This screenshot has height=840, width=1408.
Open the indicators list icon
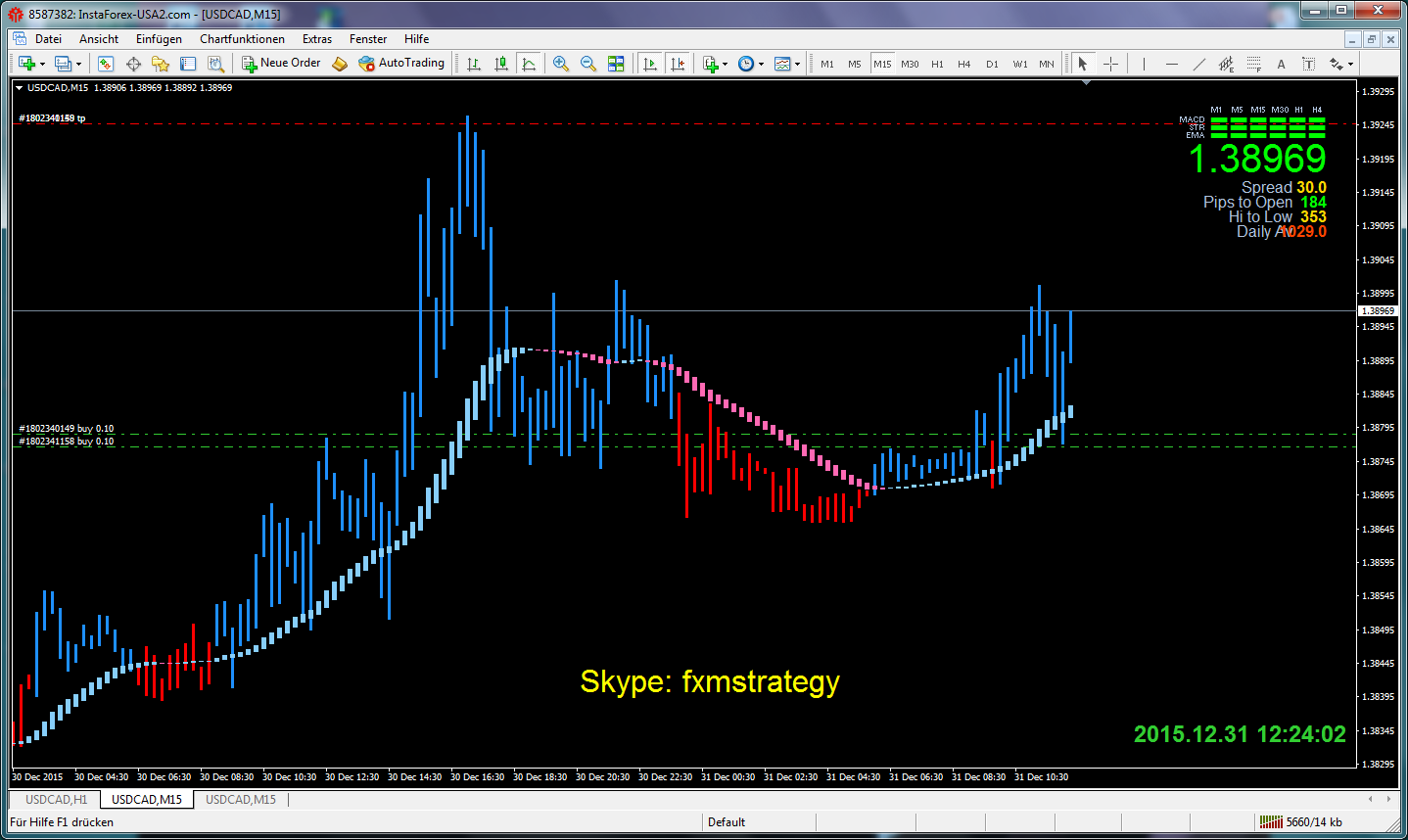click(711, 64)
